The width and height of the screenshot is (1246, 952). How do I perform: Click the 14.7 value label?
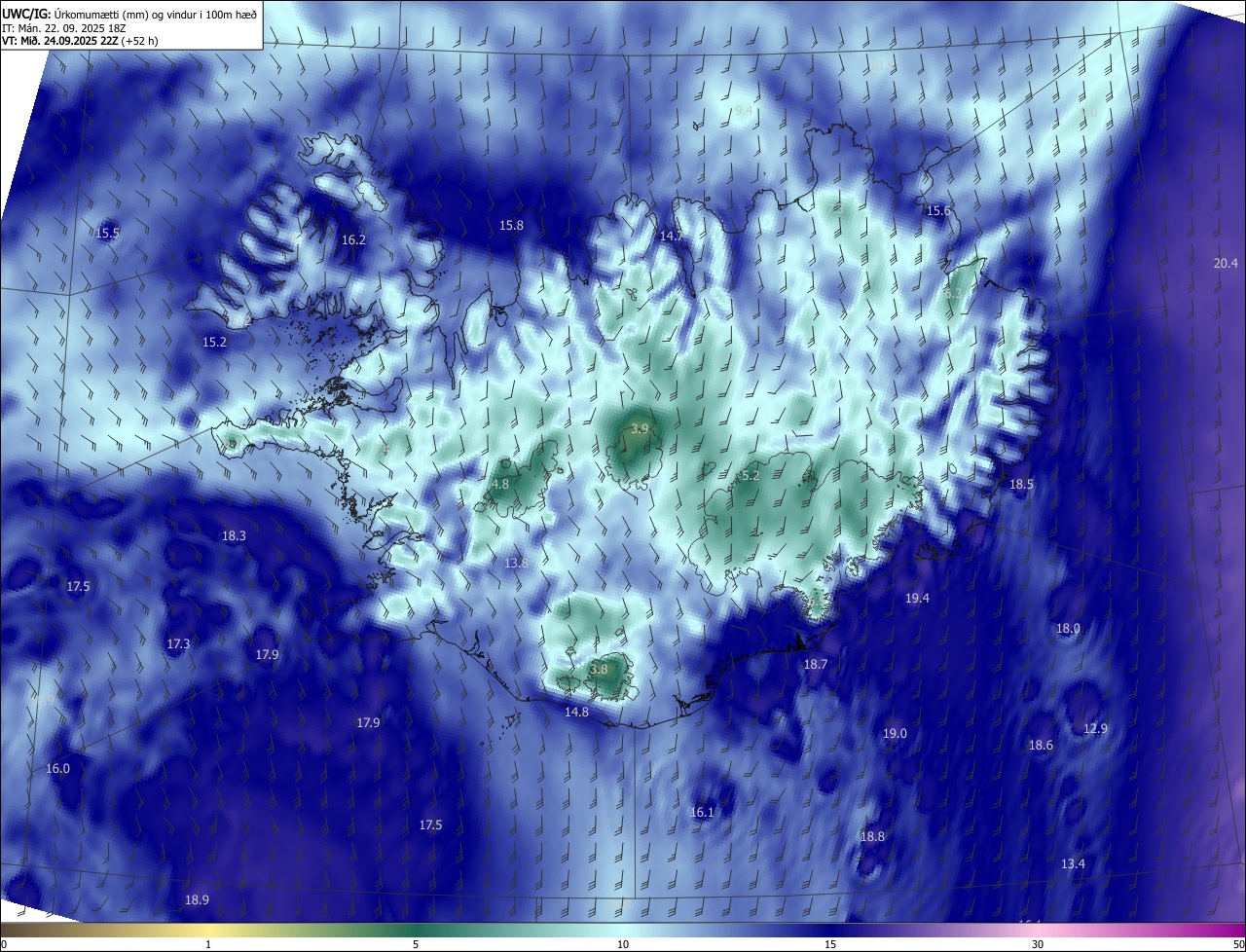pyautogui.click(x=672, y=237)
